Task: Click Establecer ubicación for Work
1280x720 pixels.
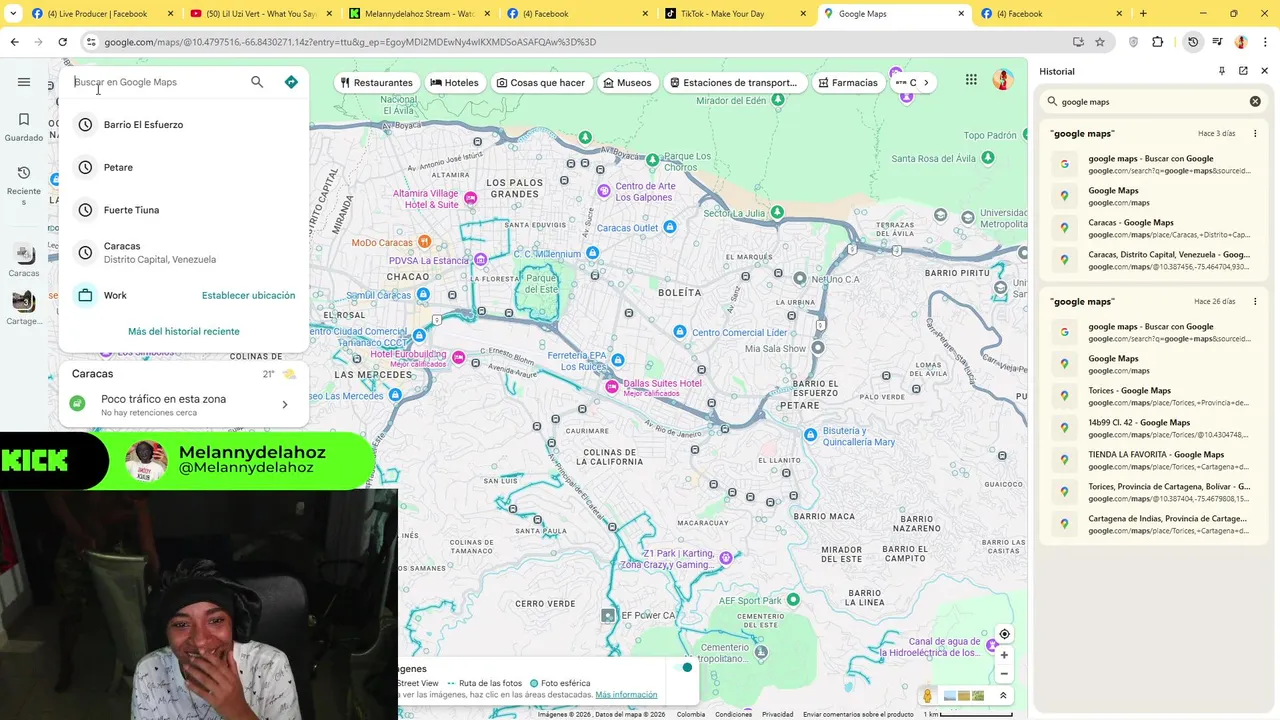Action: [248, 296]
